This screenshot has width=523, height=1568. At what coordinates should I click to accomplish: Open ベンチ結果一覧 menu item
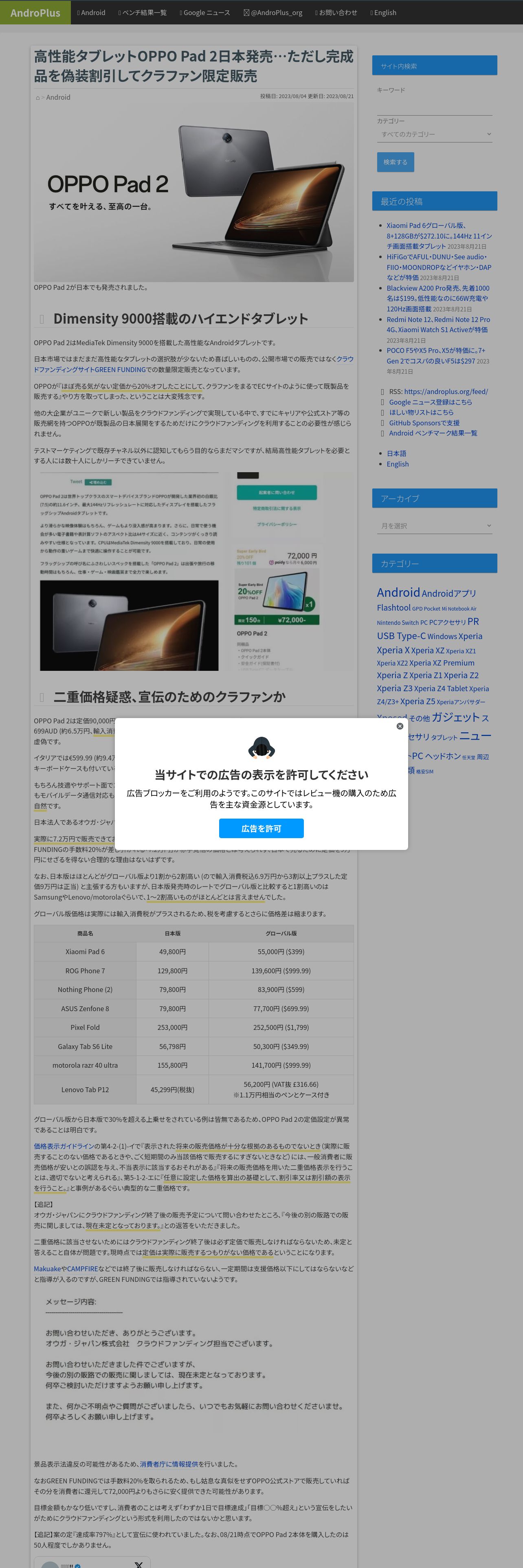[x=143, y=13]
